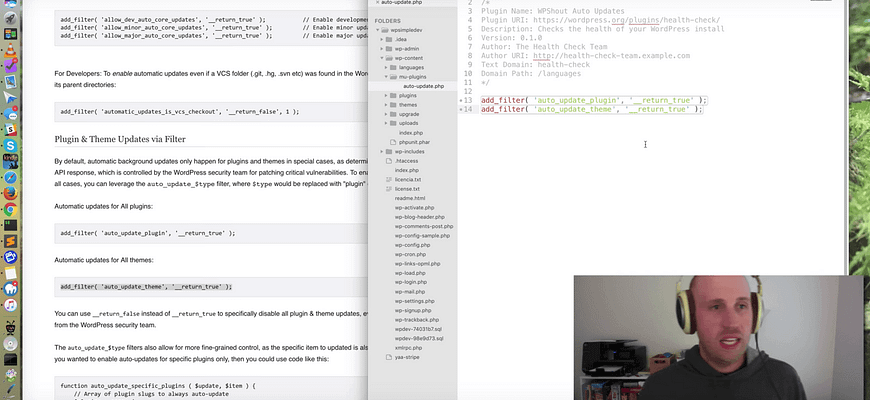
Task: Select auto-update.php in the sidebar tree
Action: tap(423, 86)
